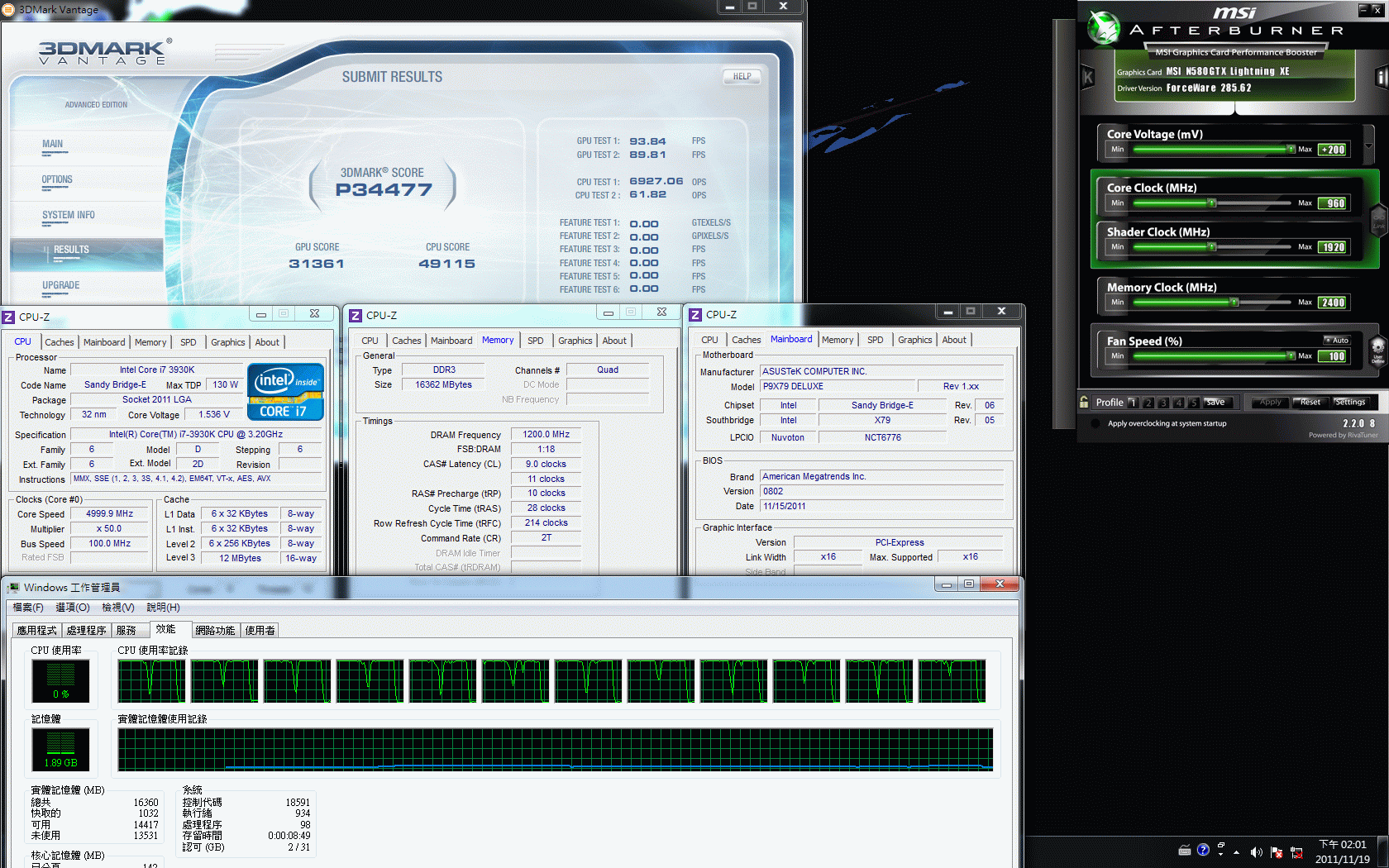The width and height of the screenshot is (1389, 868).
Task: Go to MAIN in 3DMark sidebar
Action: pyautogui.click(x=53, y=144)
